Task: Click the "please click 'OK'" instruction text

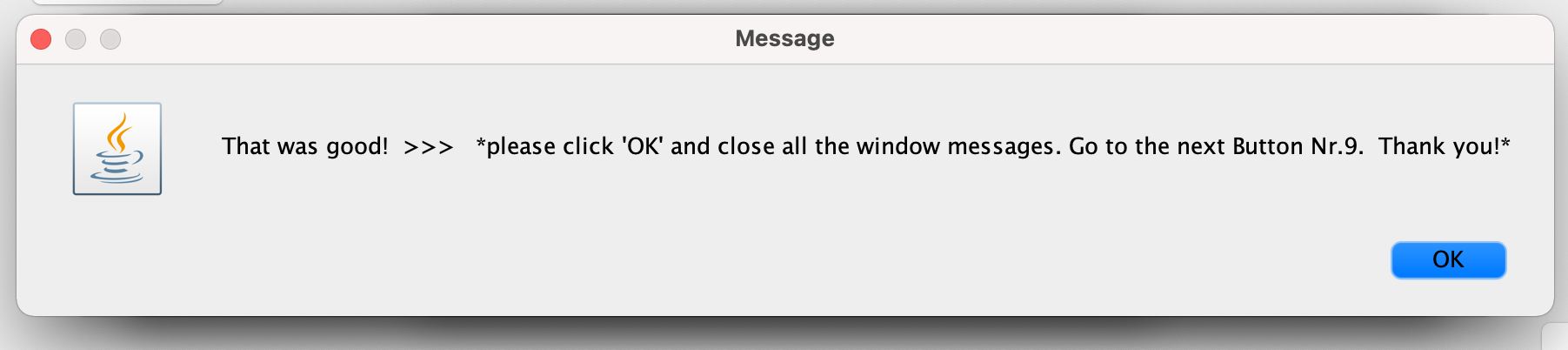Action: point(574,146)
